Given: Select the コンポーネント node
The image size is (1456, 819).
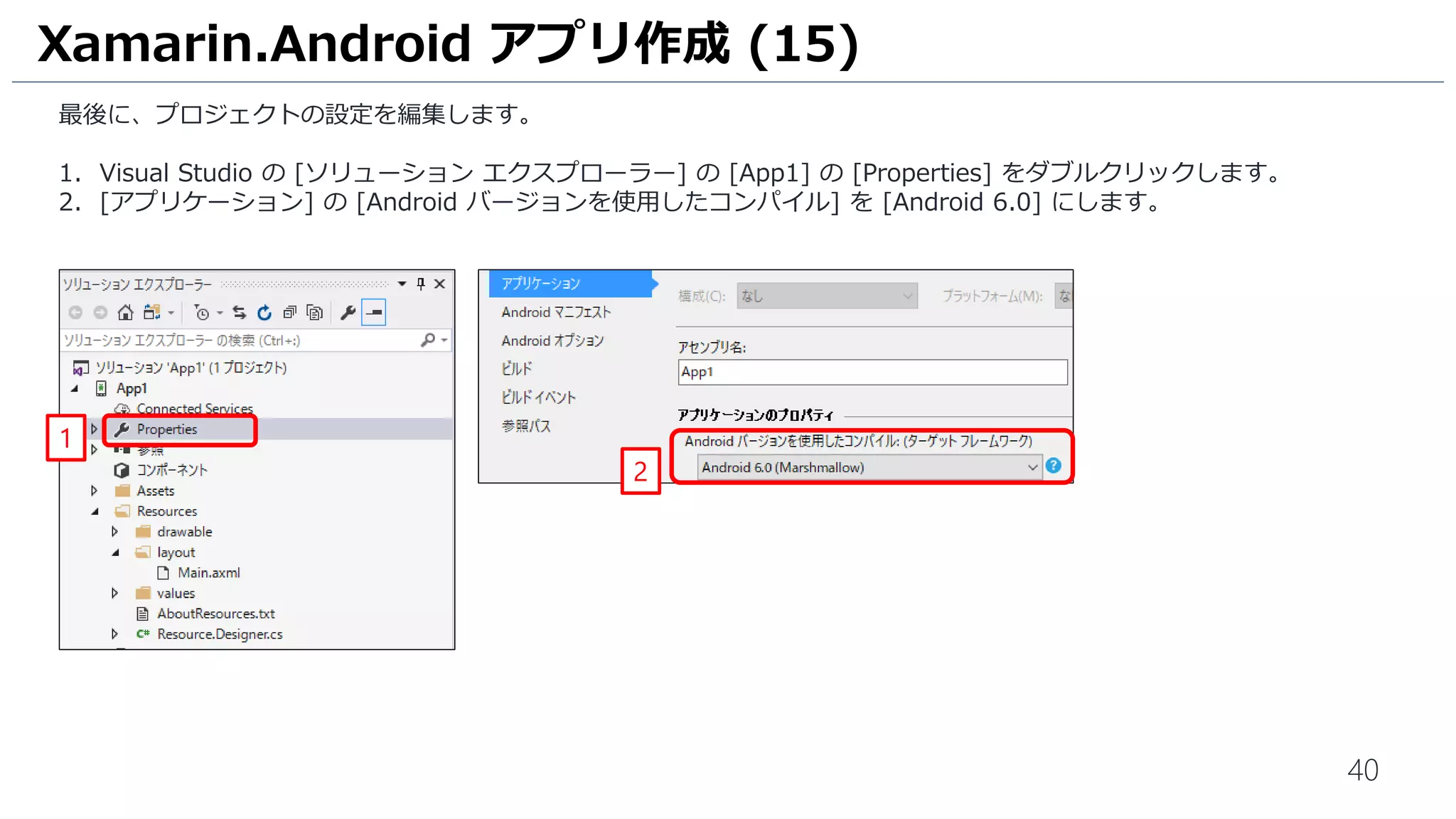Looking at the screenshot, I should click(x=172, y=470).
